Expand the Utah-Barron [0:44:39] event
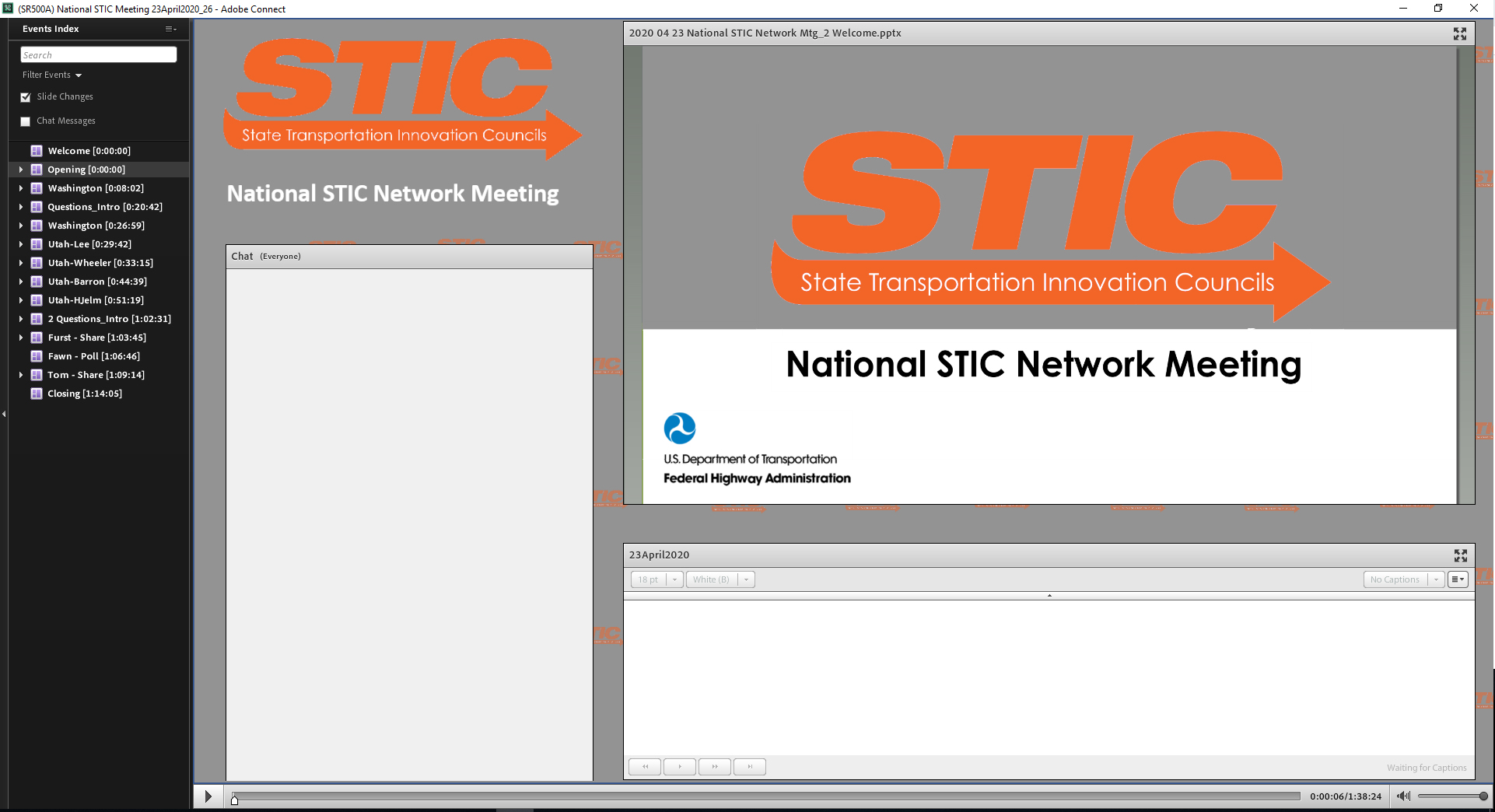 [21, 281]
